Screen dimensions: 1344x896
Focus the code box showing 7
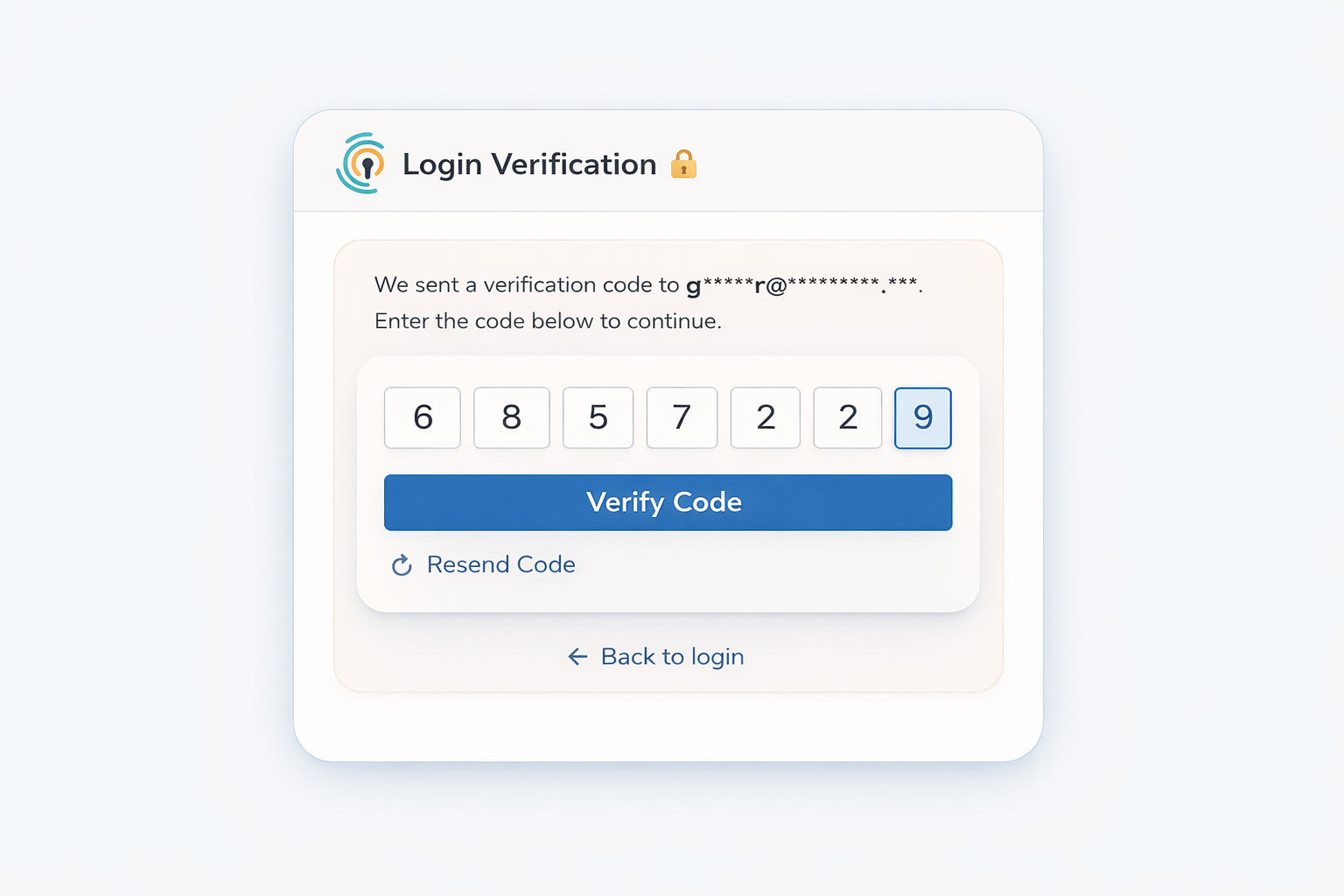(682, 417)
